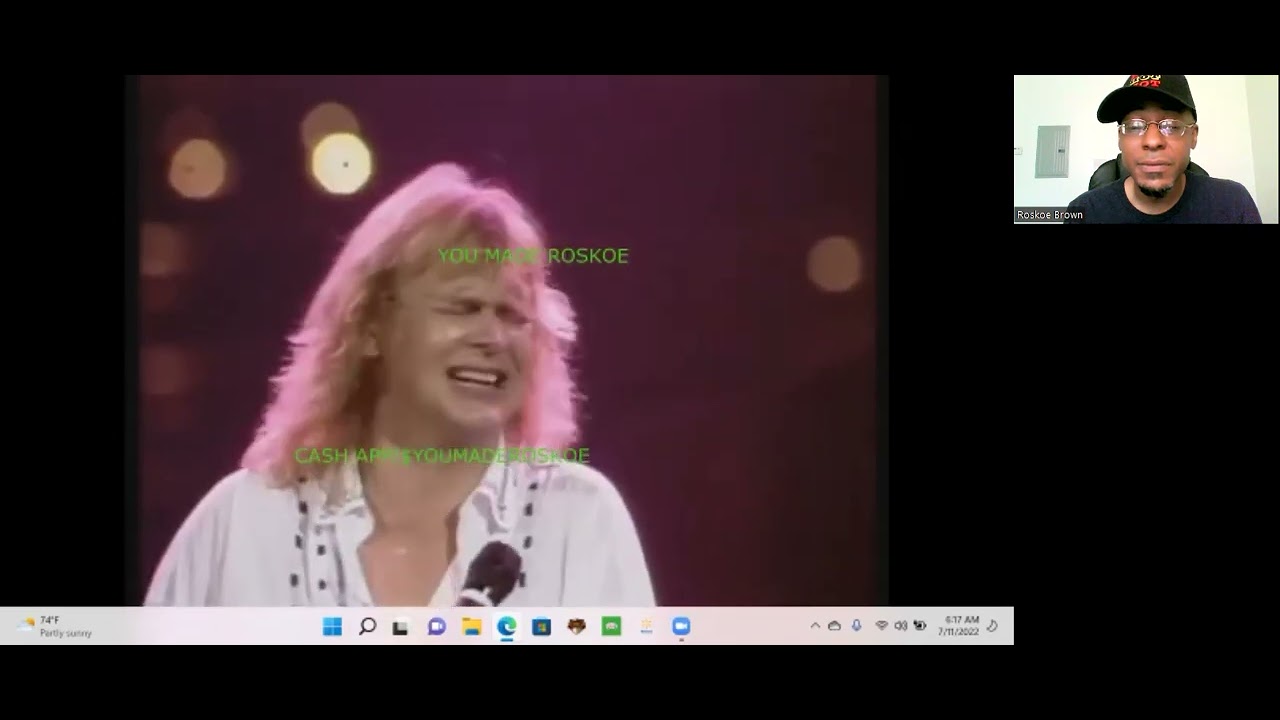Open the 74°F Partly sunny weather widget
Screen dimensions: 1280x720
click(57, 626)
